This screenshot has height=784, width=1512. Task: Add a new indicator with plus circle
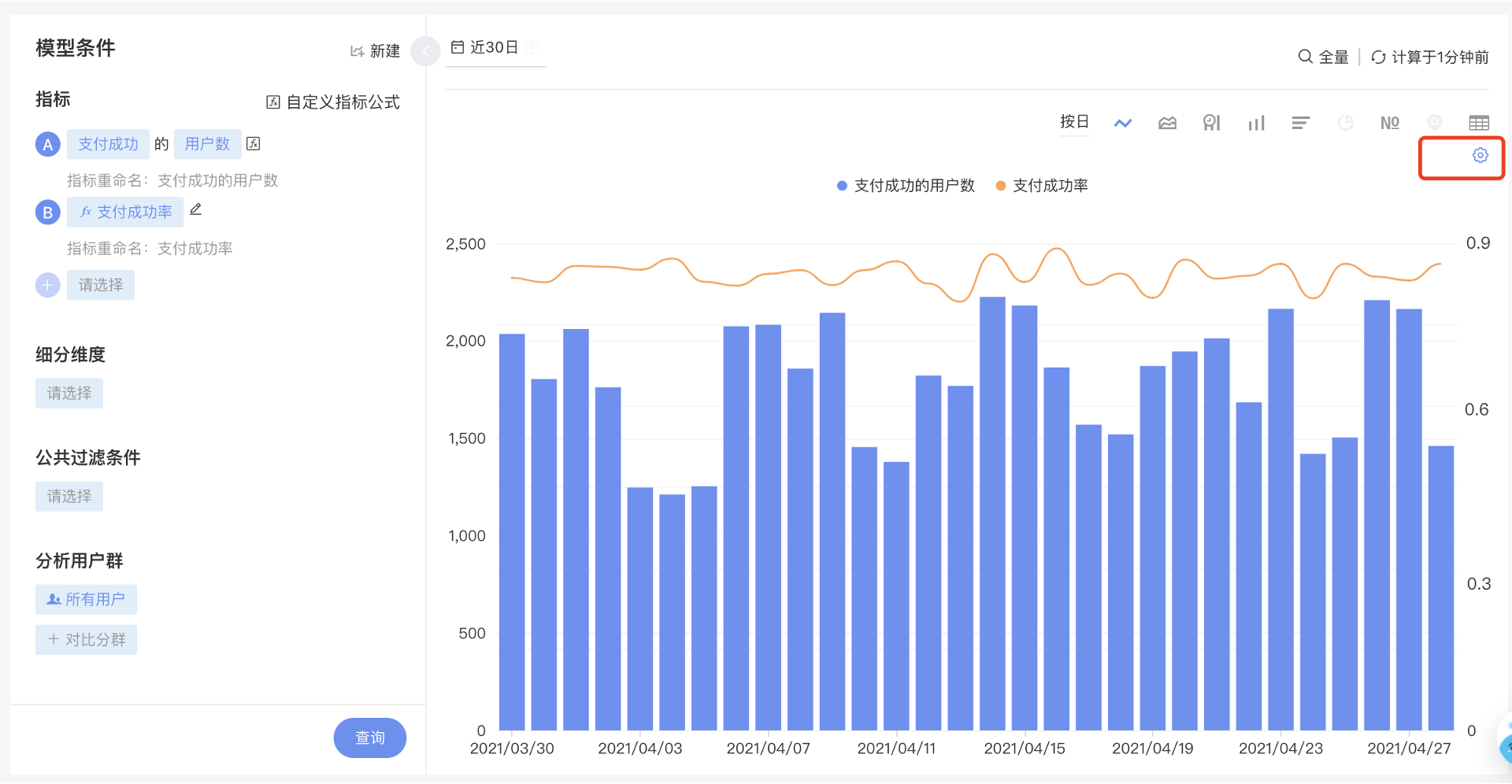[x=47, y=285]
